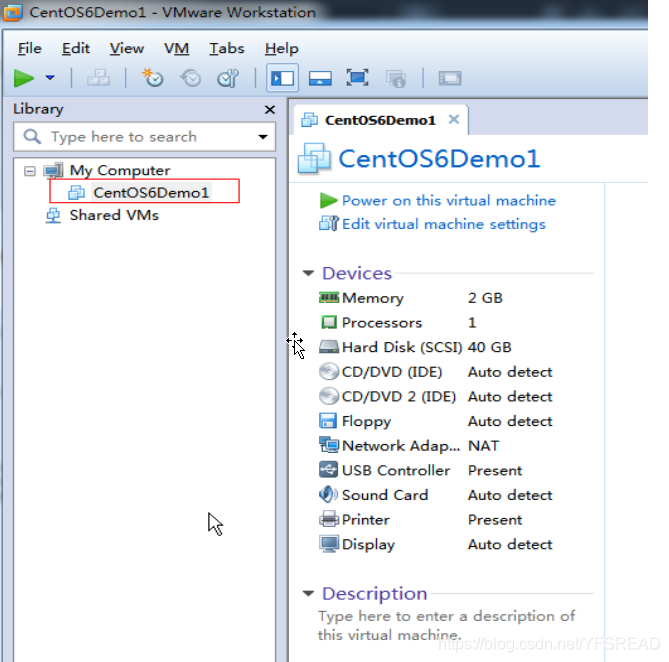Click the CD/DVD 2 (IDE) disc icon
Image resolution: width=669 pixels, height=662 pixels.
329,396
